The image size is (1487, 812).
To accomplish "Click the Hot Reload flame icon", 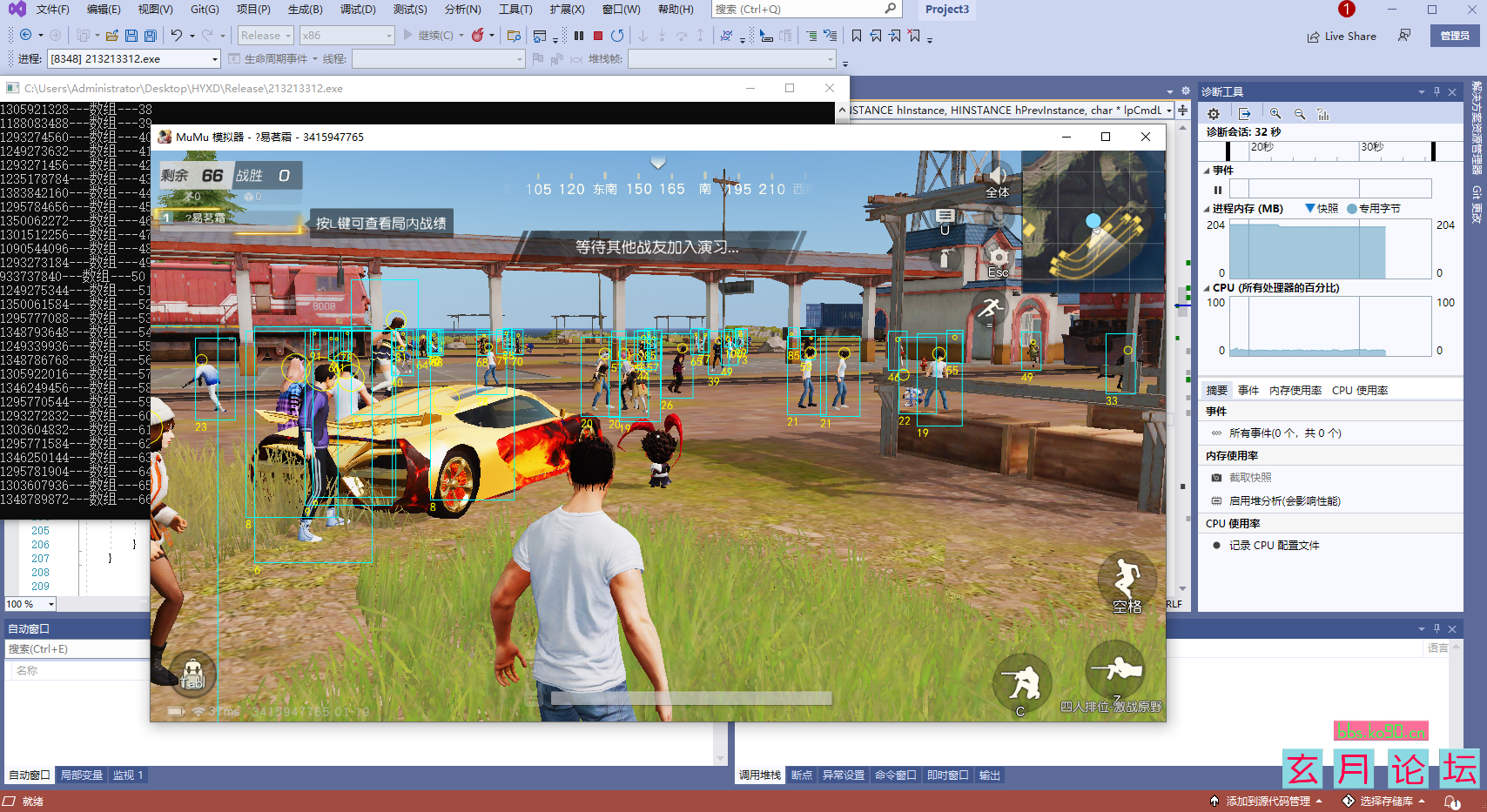I will pyautogui.click(x=477, y=36).
